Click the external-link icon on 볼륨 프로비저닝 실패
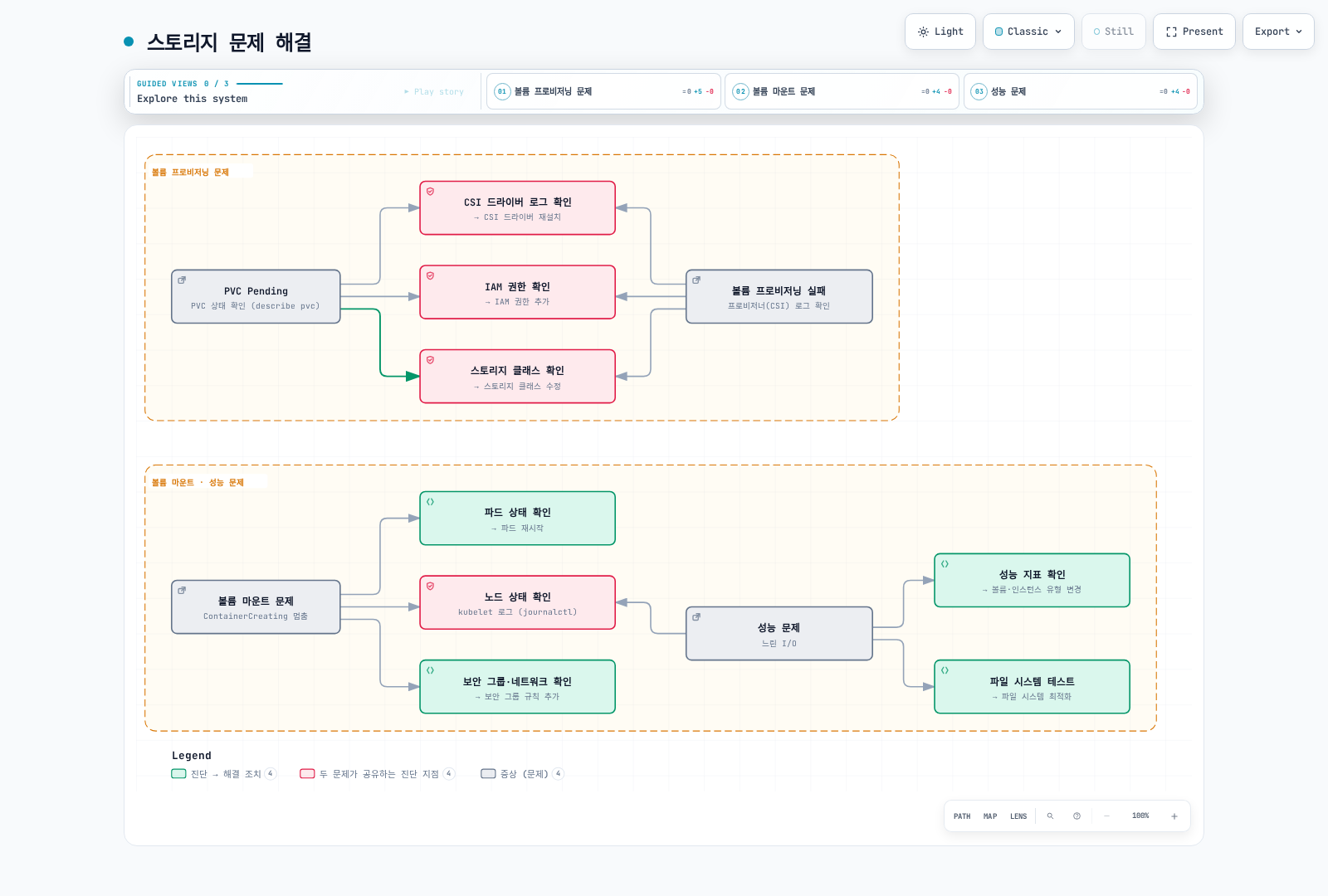The width and height of the screenshot is (1328, 896). click(x=696, y=280)
